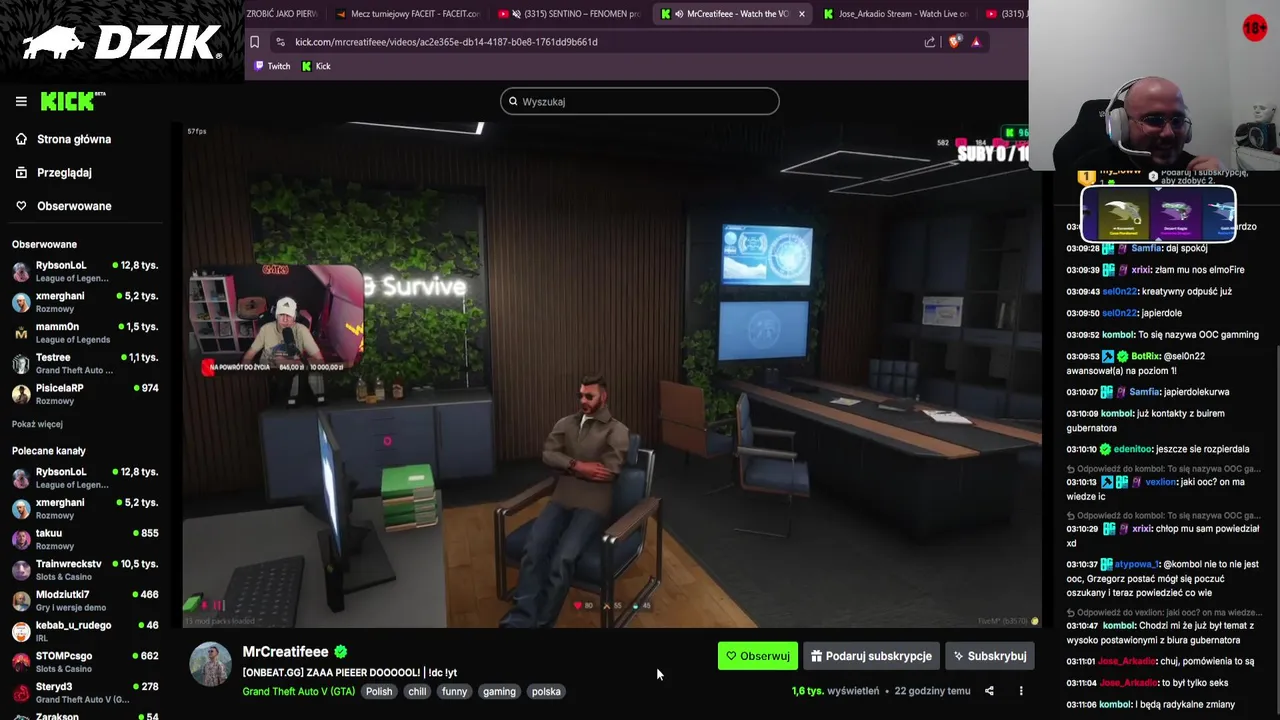Open the Kick hamburger menu
1280x720 pixels.
21,101
